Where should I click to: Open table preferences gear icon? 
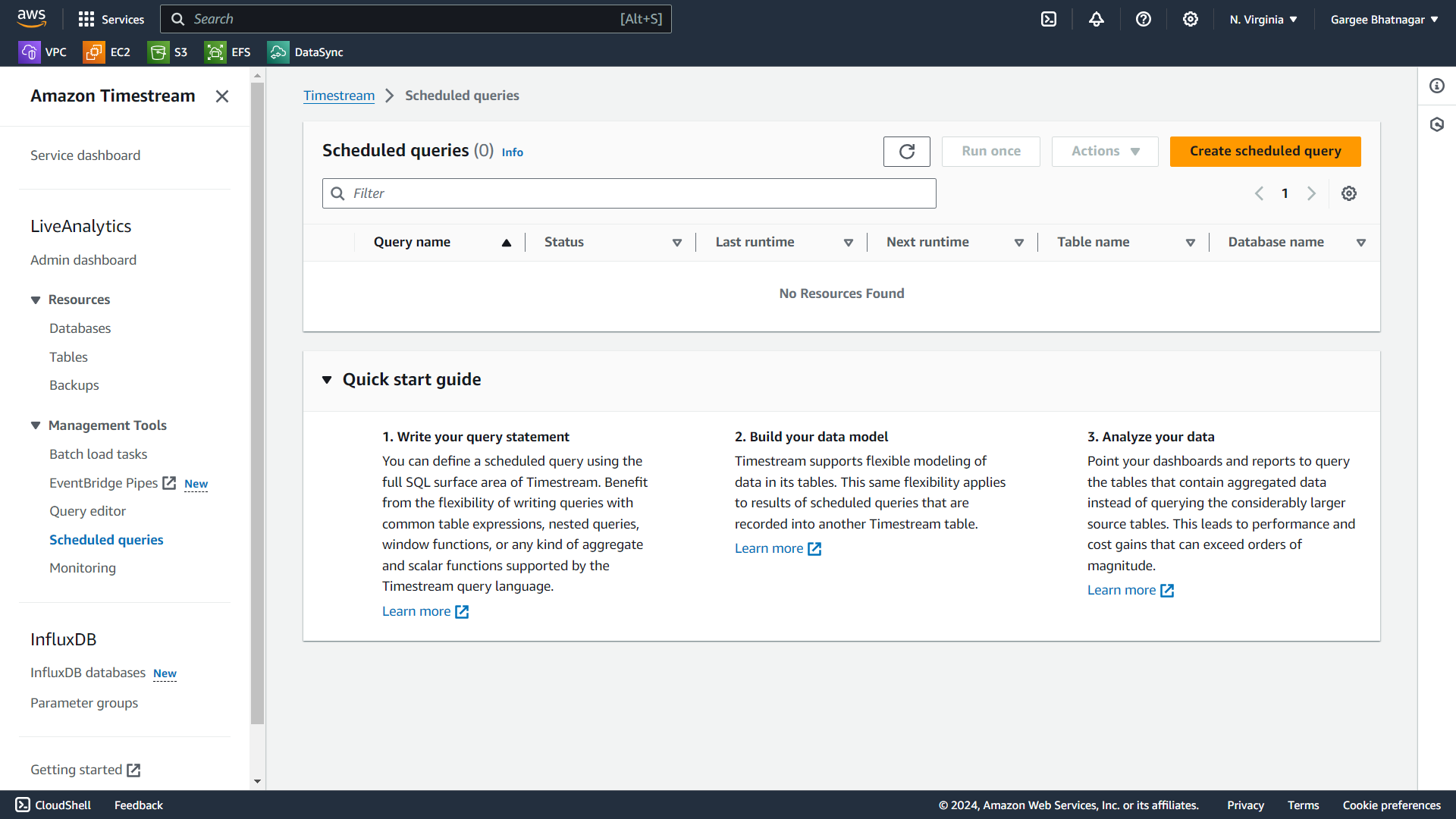(1349, 193)
